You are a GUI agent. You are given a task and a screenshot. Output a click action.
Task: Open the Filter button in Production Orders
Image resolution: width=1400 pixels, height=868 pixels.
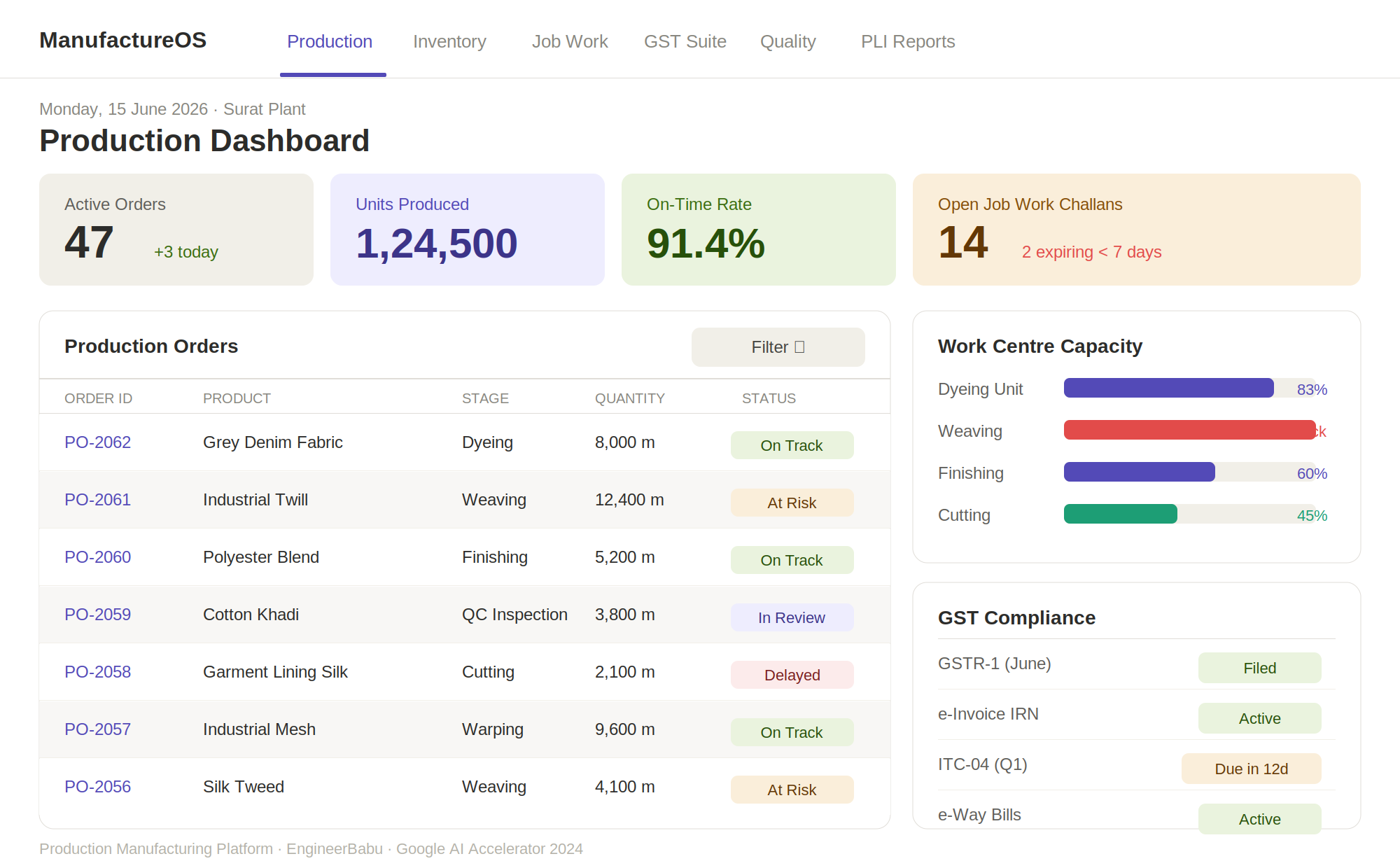tap(778, 347)
